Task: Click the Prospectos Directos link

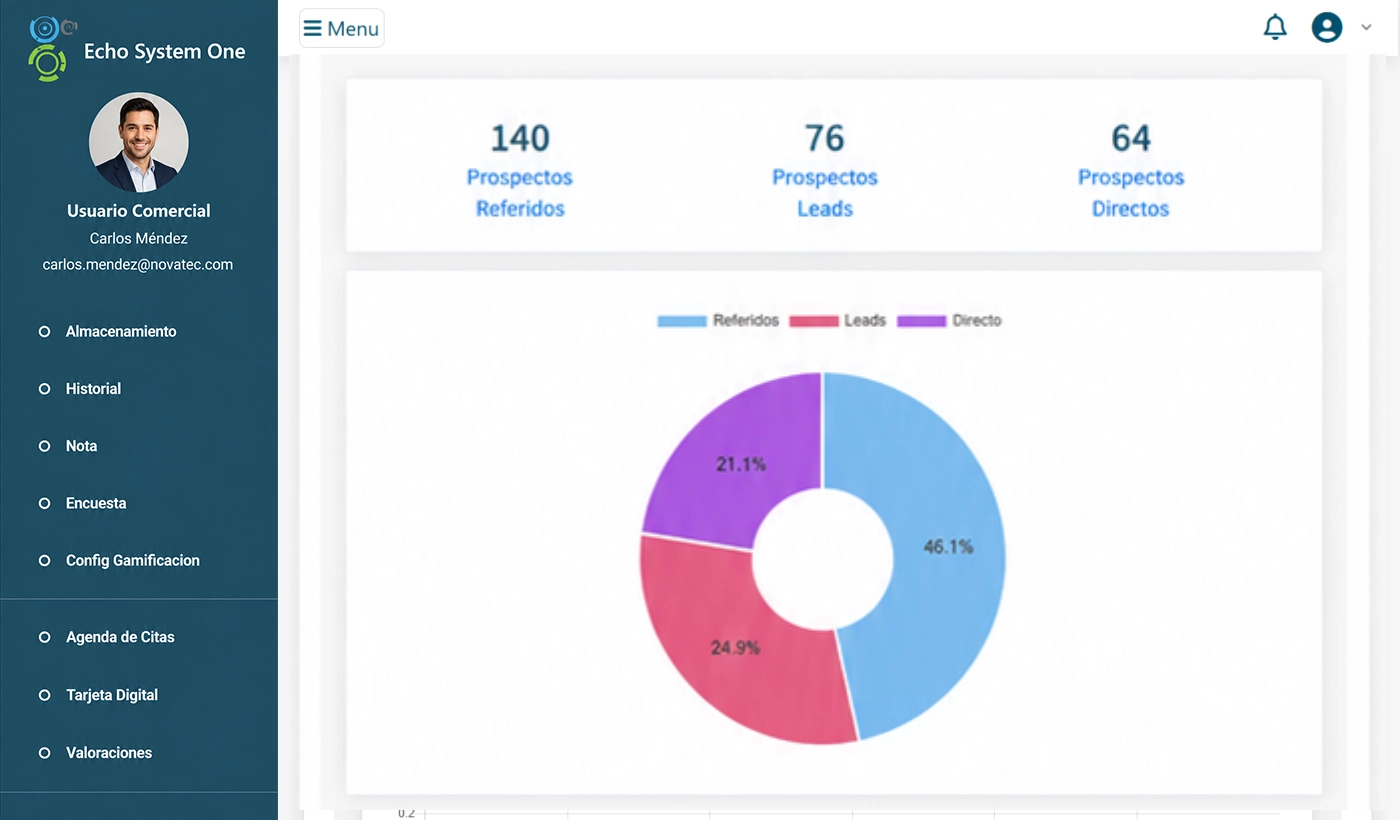Action: (1131, 193)
